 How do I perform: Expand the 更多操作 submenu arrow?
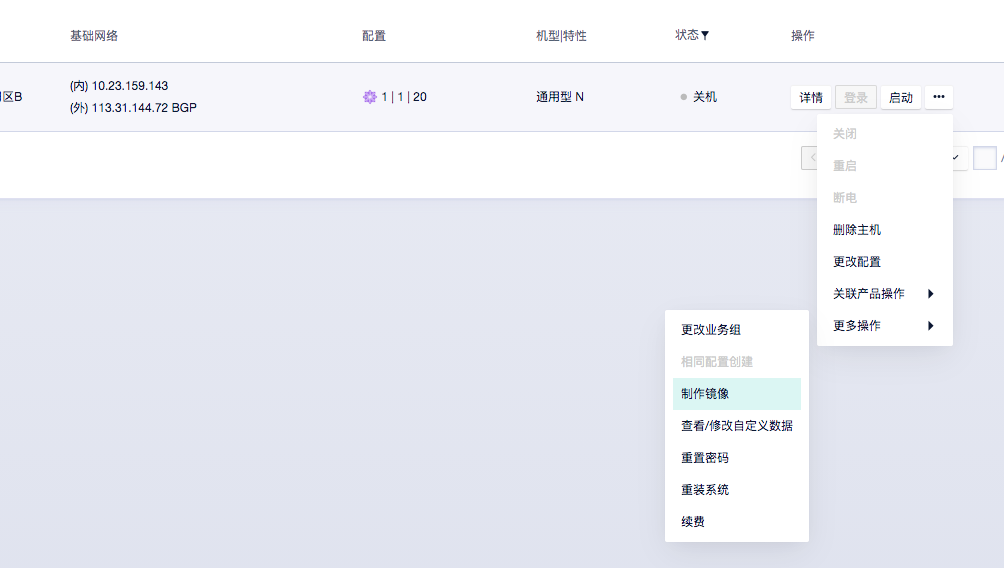(x=930, y=326)
